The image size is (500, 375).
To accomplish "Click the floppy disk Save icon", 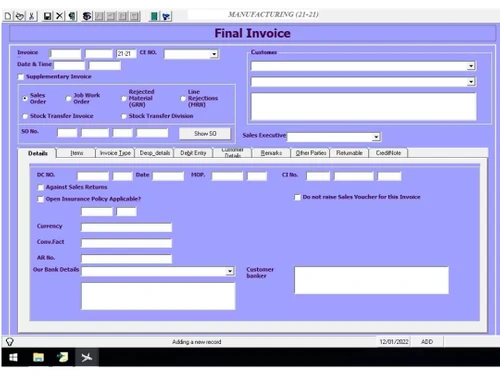I will coord(48,16).
